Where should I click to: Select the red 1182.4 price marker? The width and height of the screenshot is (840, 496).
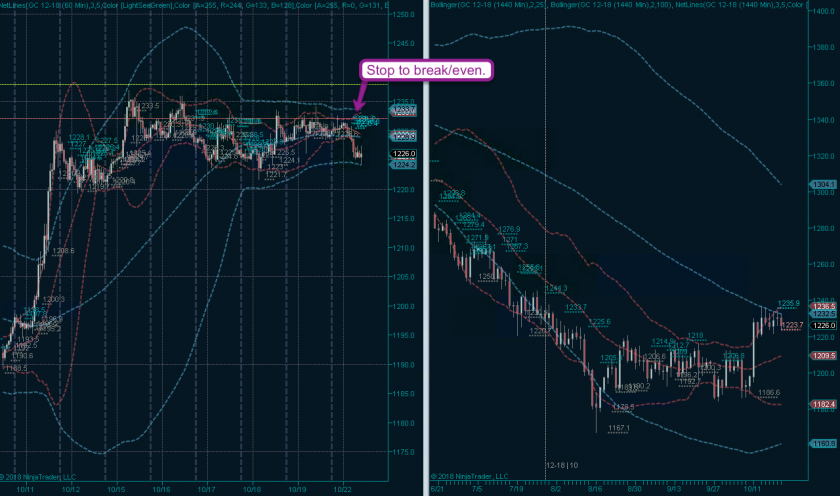coord(824,402)
